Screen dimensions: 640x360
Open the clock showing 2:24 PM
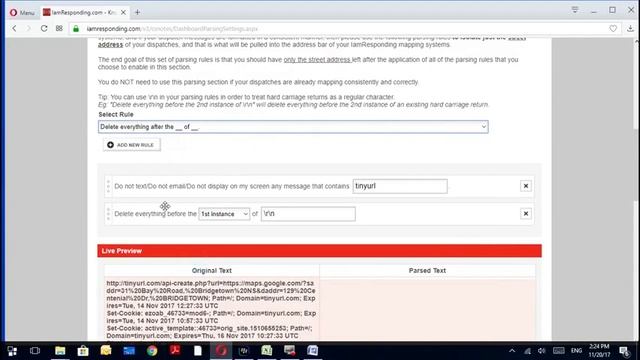coord(599,351)
